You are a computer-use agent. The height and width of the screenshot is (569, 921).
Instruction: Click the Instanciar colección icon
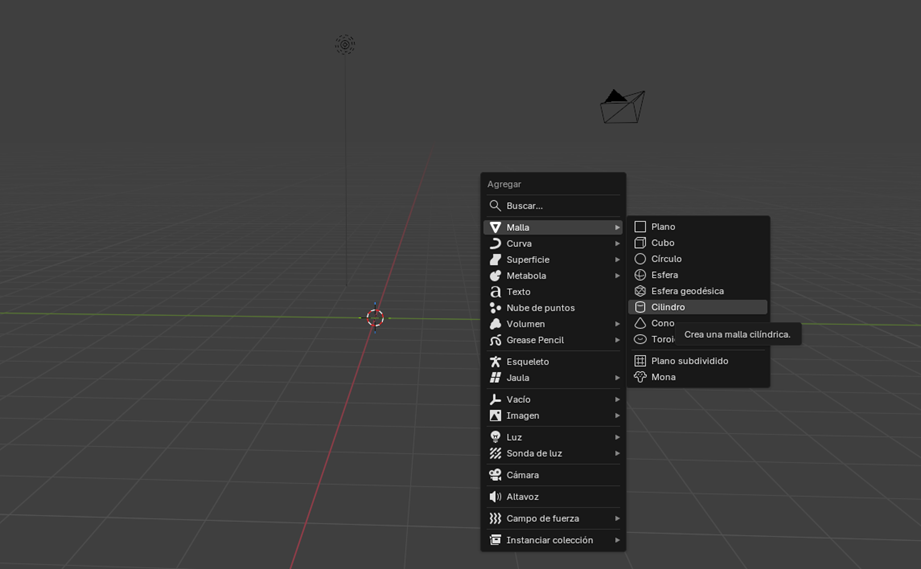(x=495, y=540)
